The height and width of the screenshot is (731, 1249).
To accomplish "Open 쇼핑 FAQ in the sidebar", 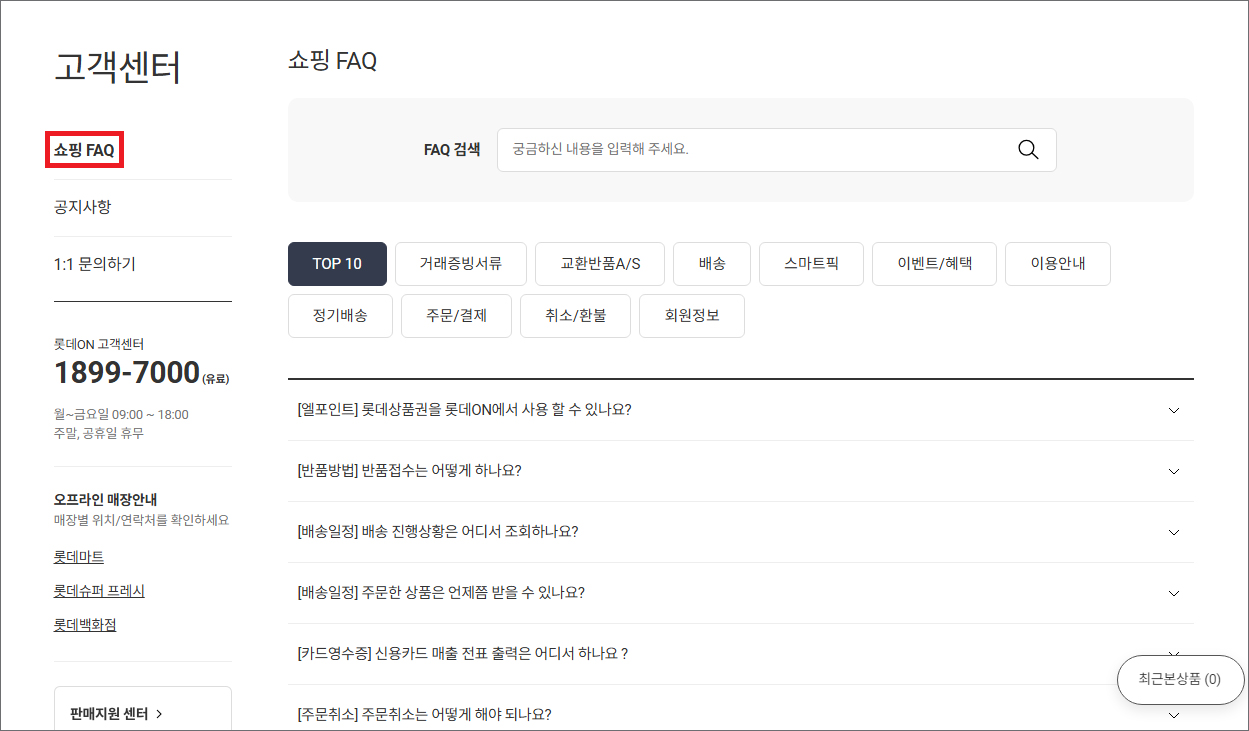I will (x=85, y=151).
